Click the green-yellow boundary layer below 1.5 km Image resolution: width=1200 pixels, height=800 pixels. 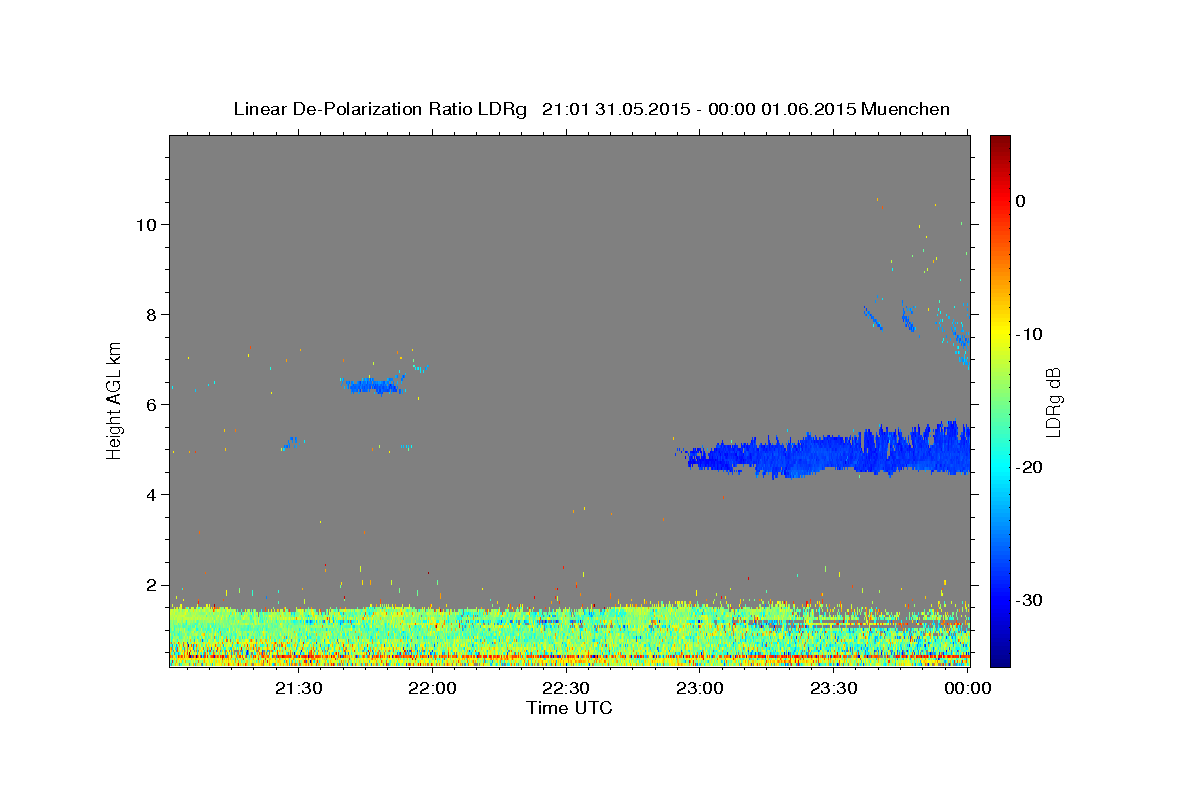[x=569, y=635]
